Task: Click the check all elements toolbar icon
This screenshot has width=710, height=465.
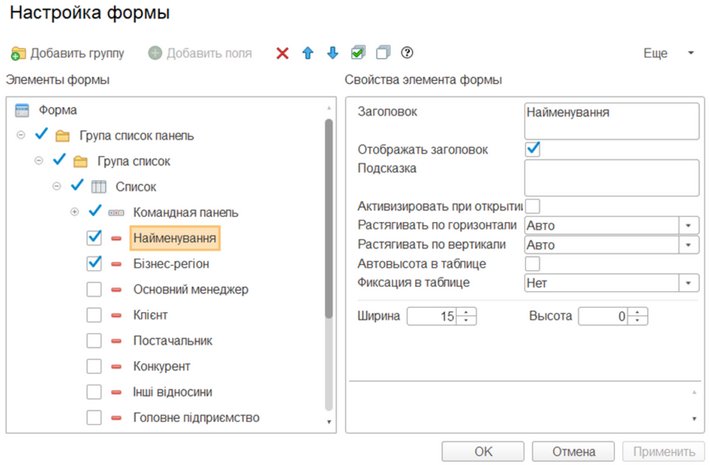Action: click(358, 53)
